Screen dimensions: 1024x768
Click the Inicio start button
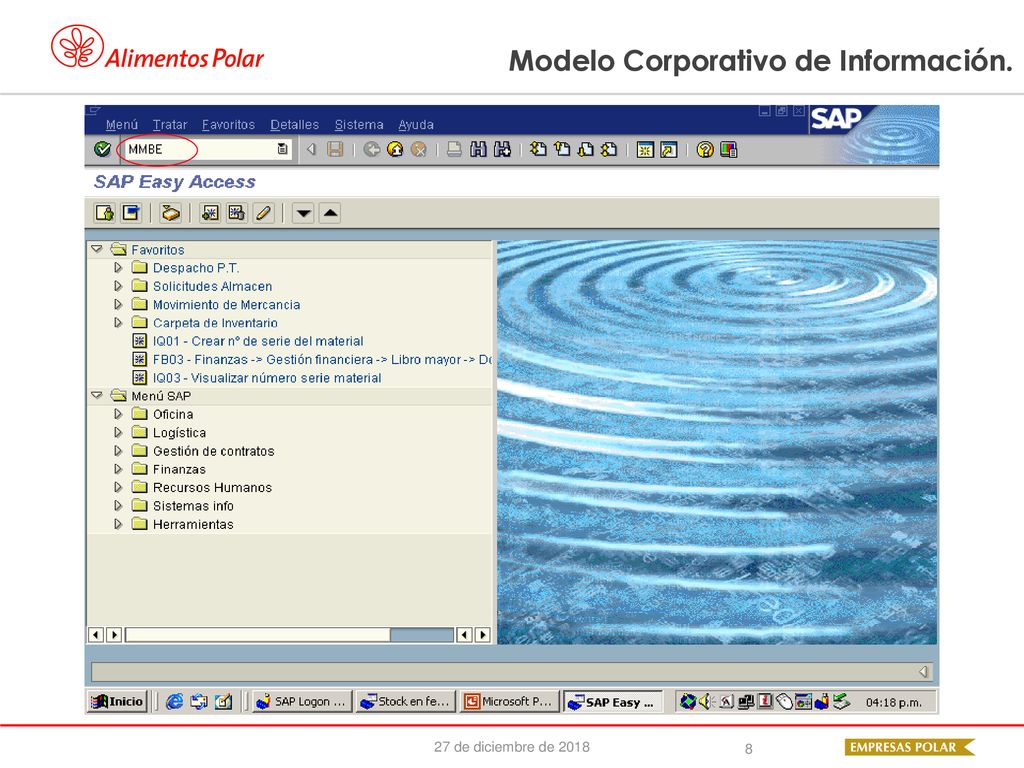(118, 701)
